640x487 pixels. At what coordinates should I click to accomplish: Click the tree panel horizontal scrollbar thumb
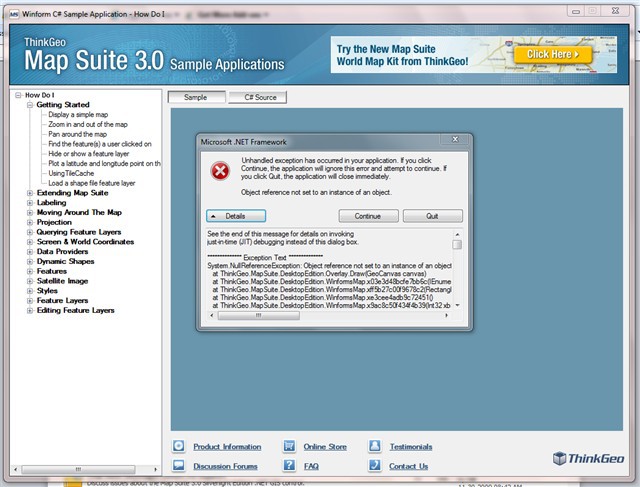point(78,469)
